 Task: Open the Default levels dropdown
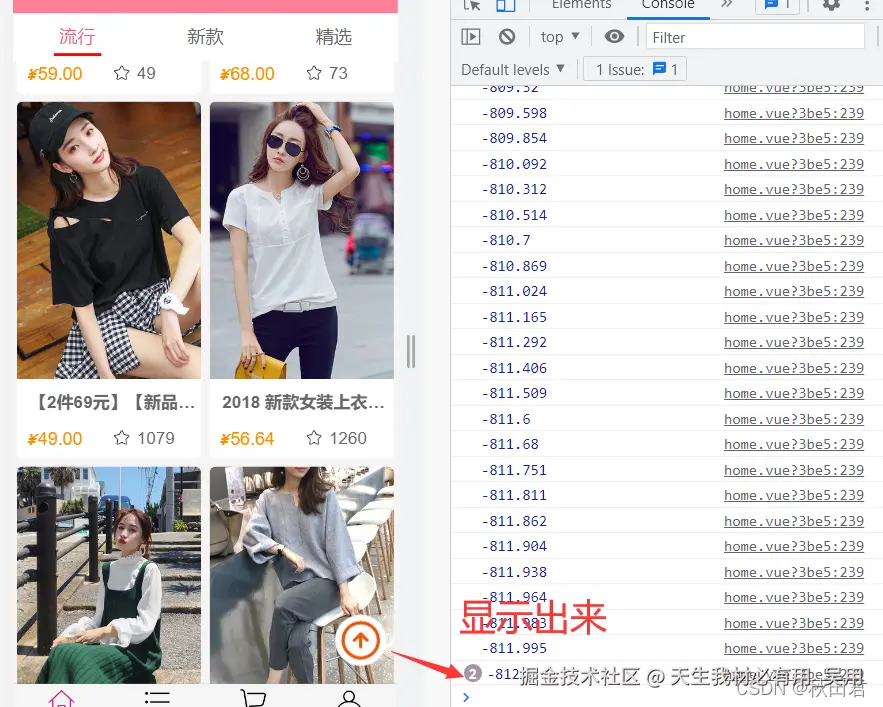(x=513, y=69)
